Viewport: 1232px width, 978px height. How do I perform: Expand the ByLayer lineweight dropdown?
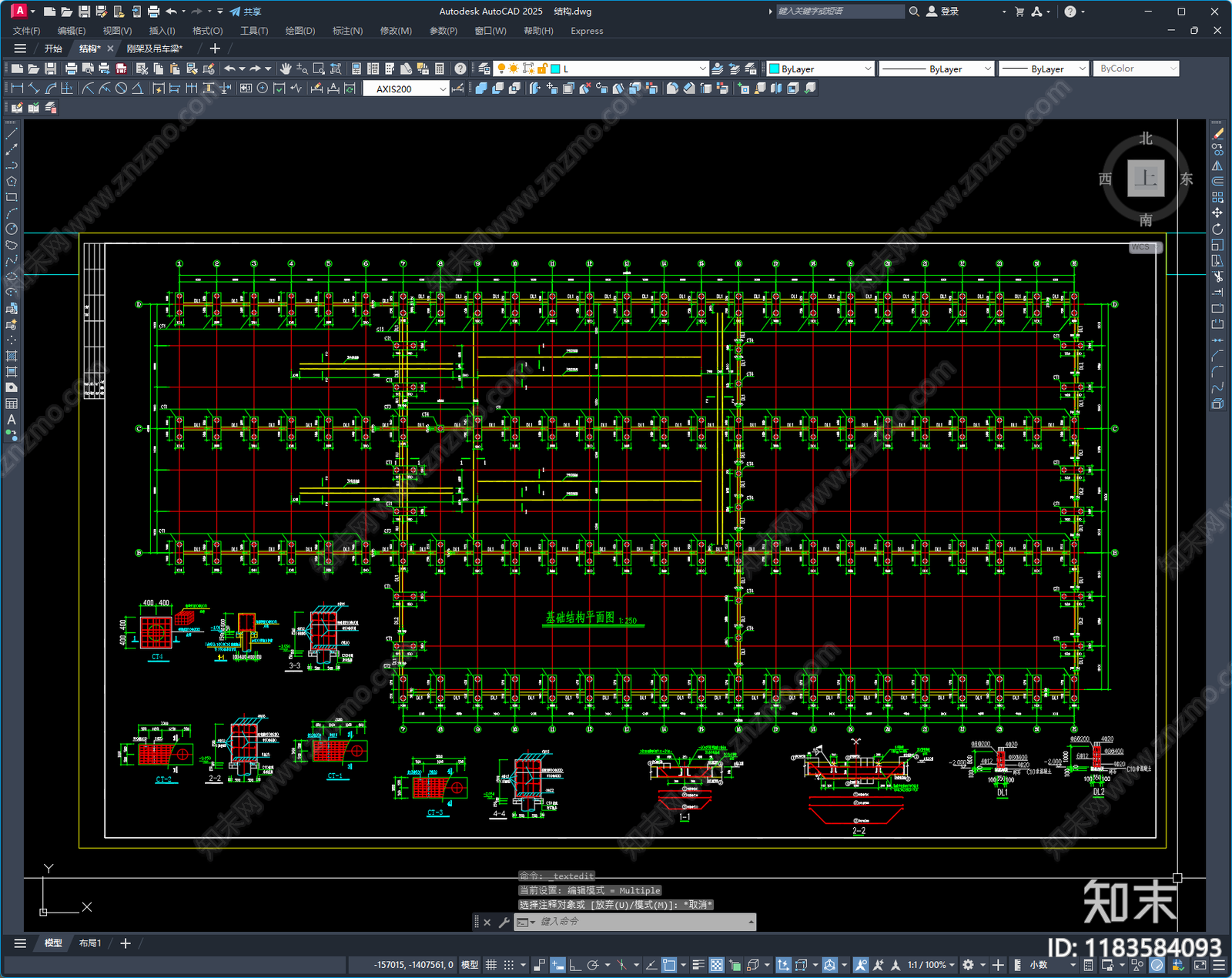(x=1082, y=69)
